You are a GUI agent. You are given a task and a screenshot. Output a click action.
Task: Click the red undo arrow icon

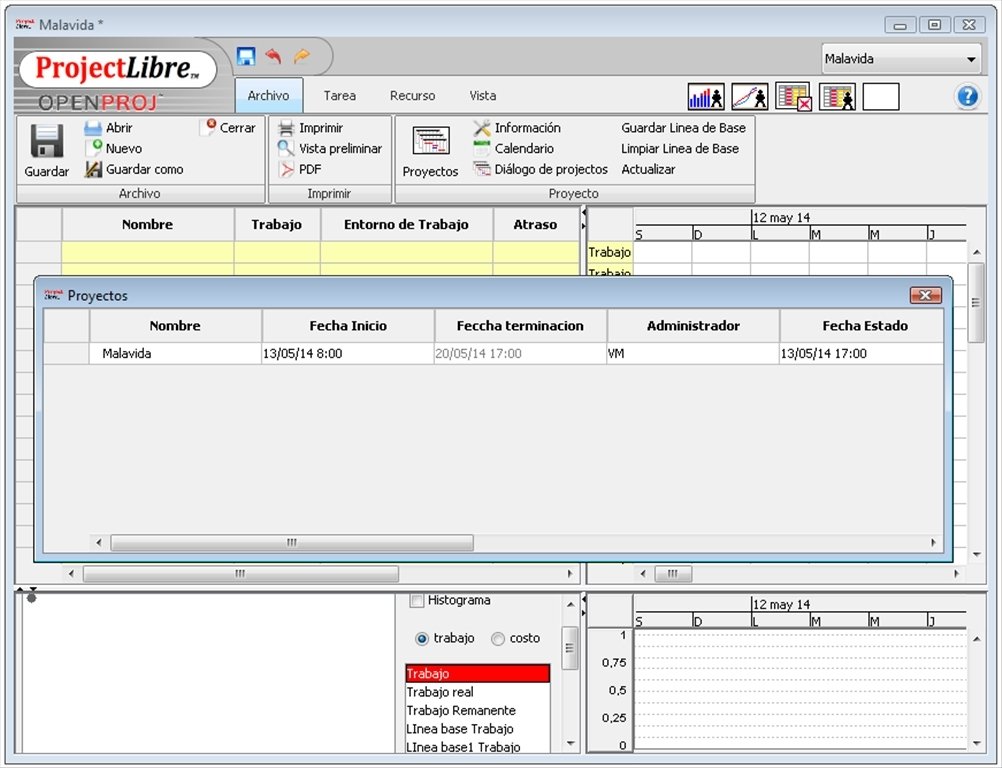(x=274, y=56)
